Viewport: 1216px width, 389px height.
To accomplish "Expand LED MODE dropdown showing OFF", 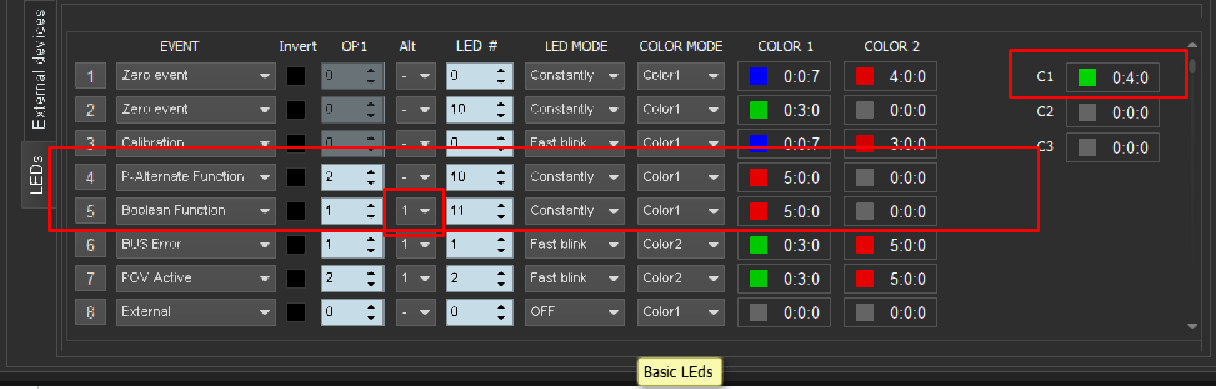I will pos(574,312).
